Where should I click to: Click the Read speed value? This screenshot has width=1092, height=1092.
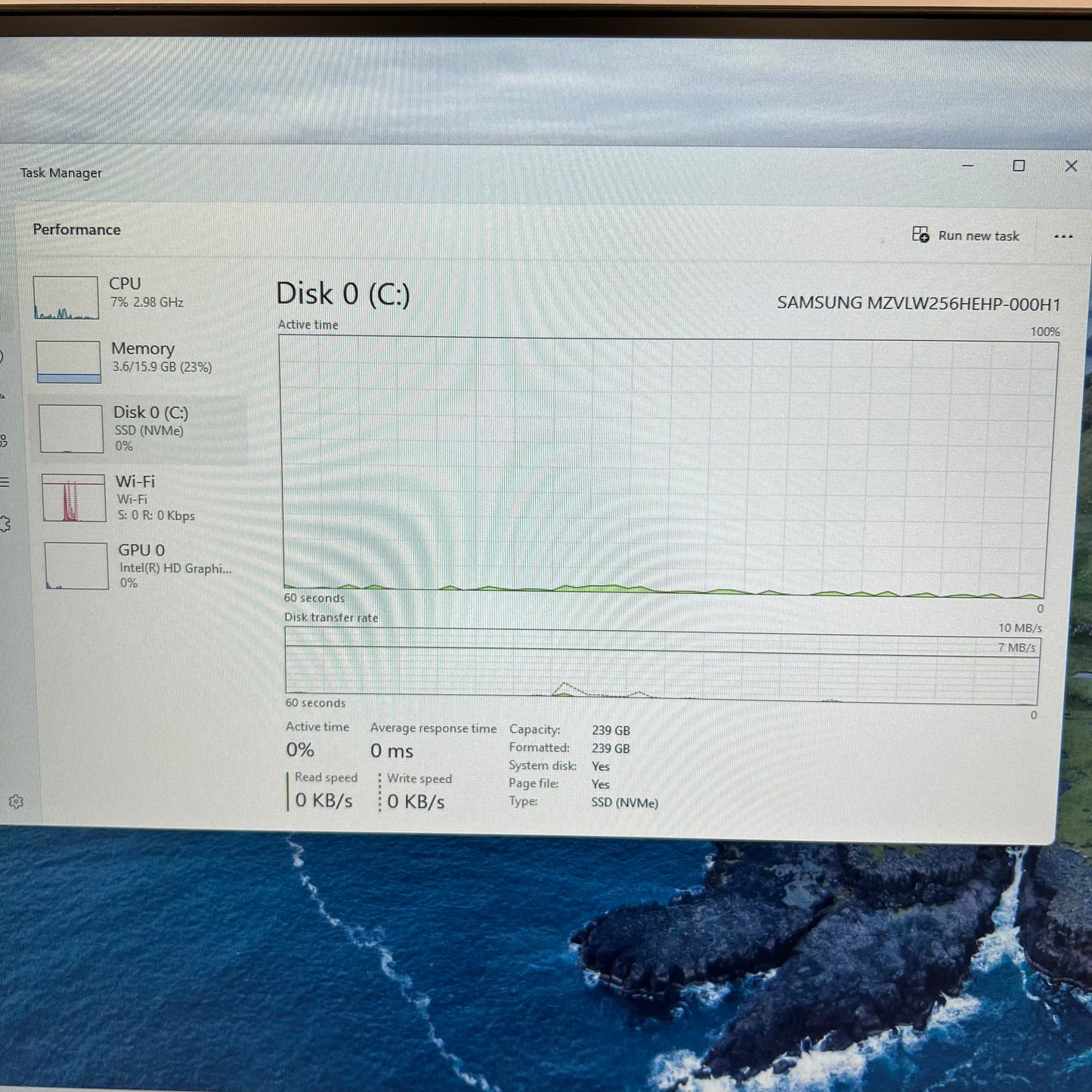pos(325,800)
